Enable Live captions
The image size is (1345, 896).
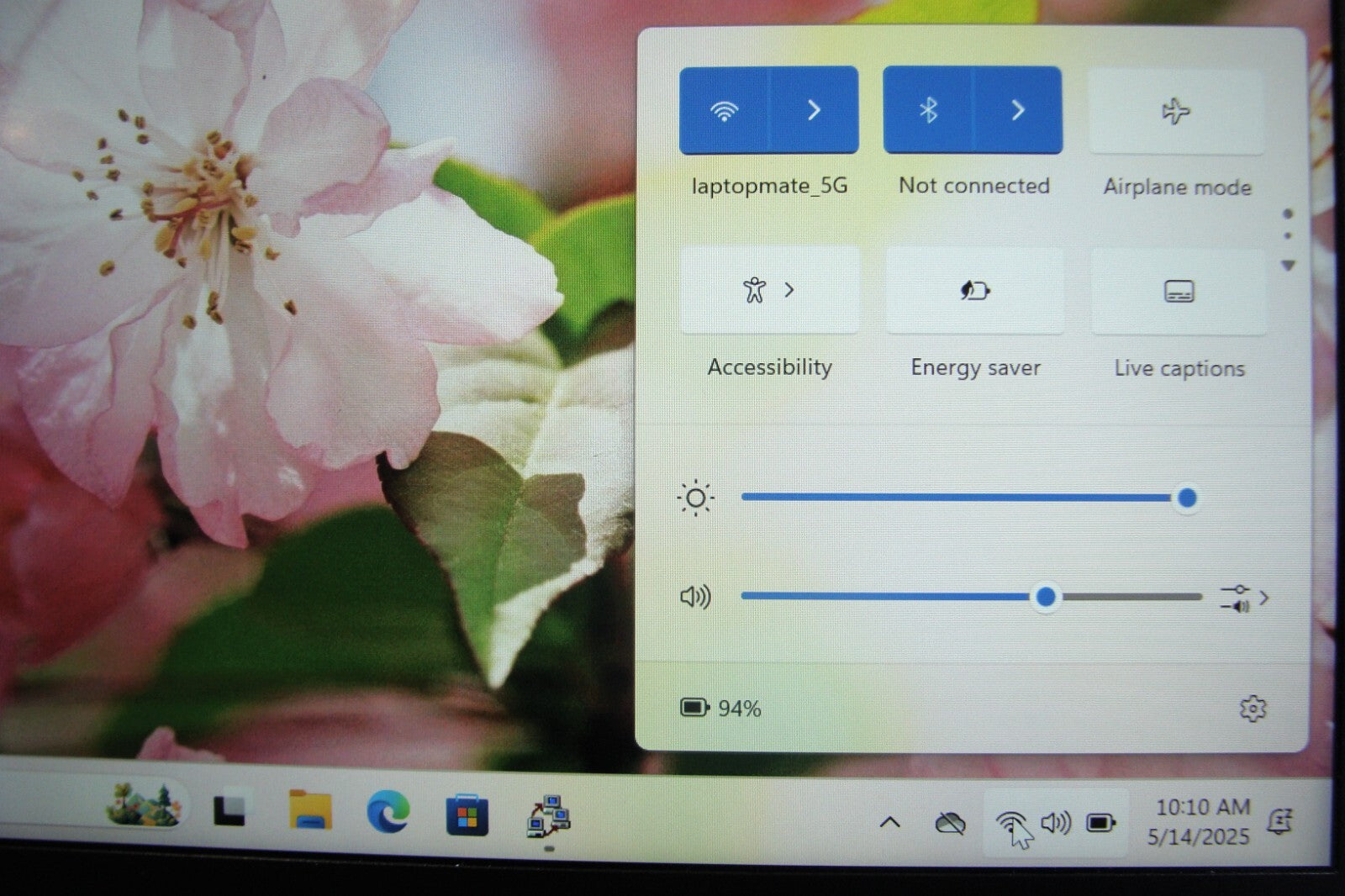pyautogui.click(x=1179, y=293)
